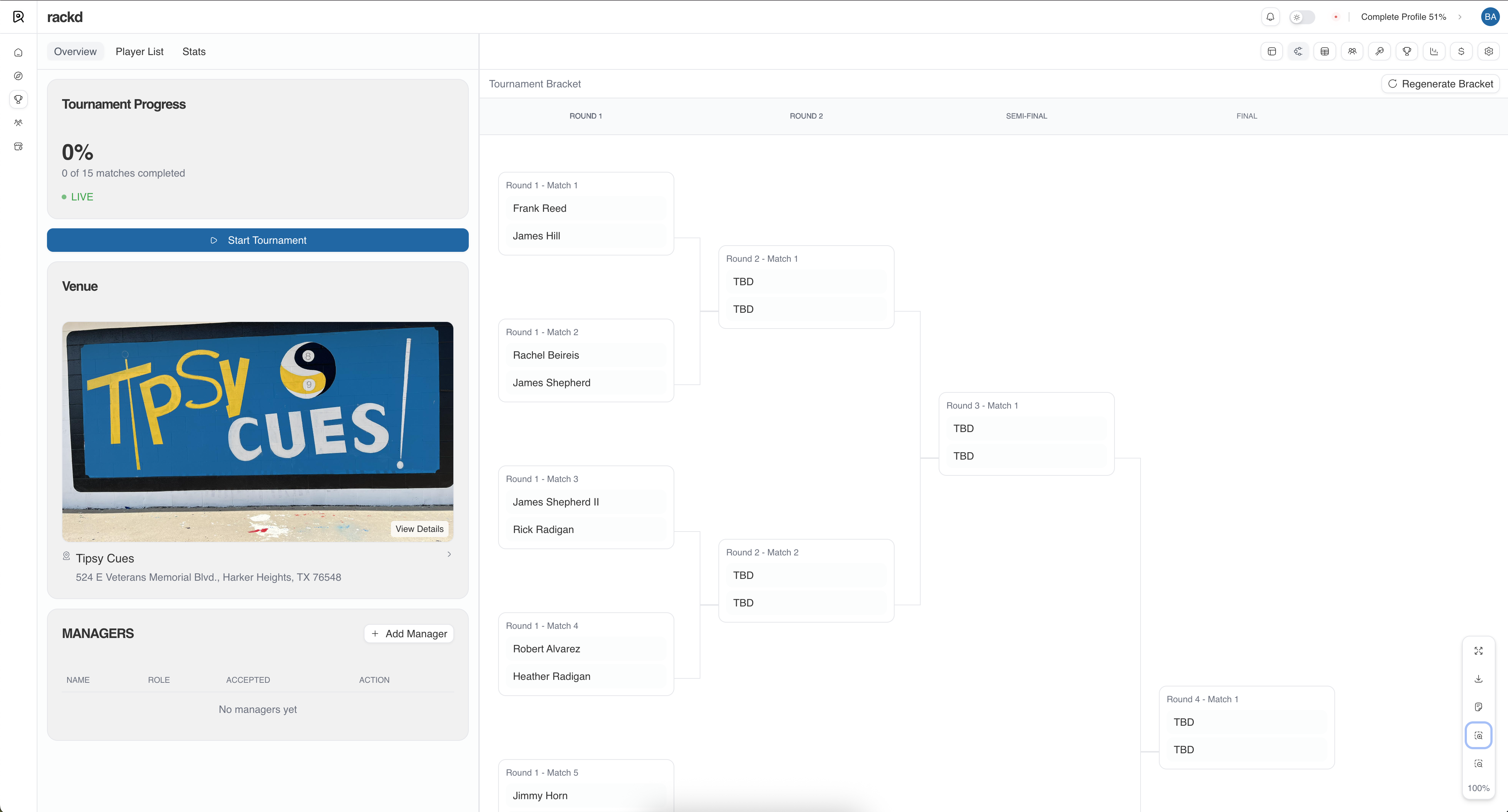Click the table grid view icon

(1325, 51)
